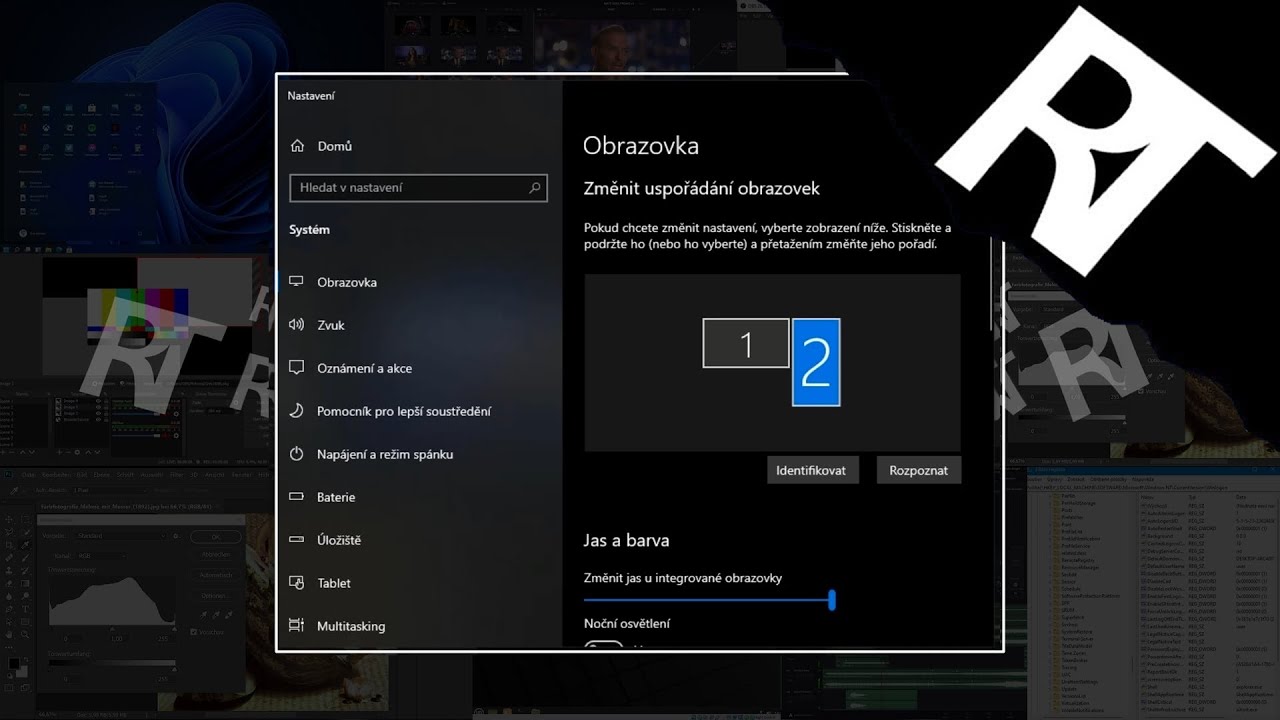The image size is (1280, 720).
Task: Click the Systém category label in the sidebar
Action: click(309, 230)
